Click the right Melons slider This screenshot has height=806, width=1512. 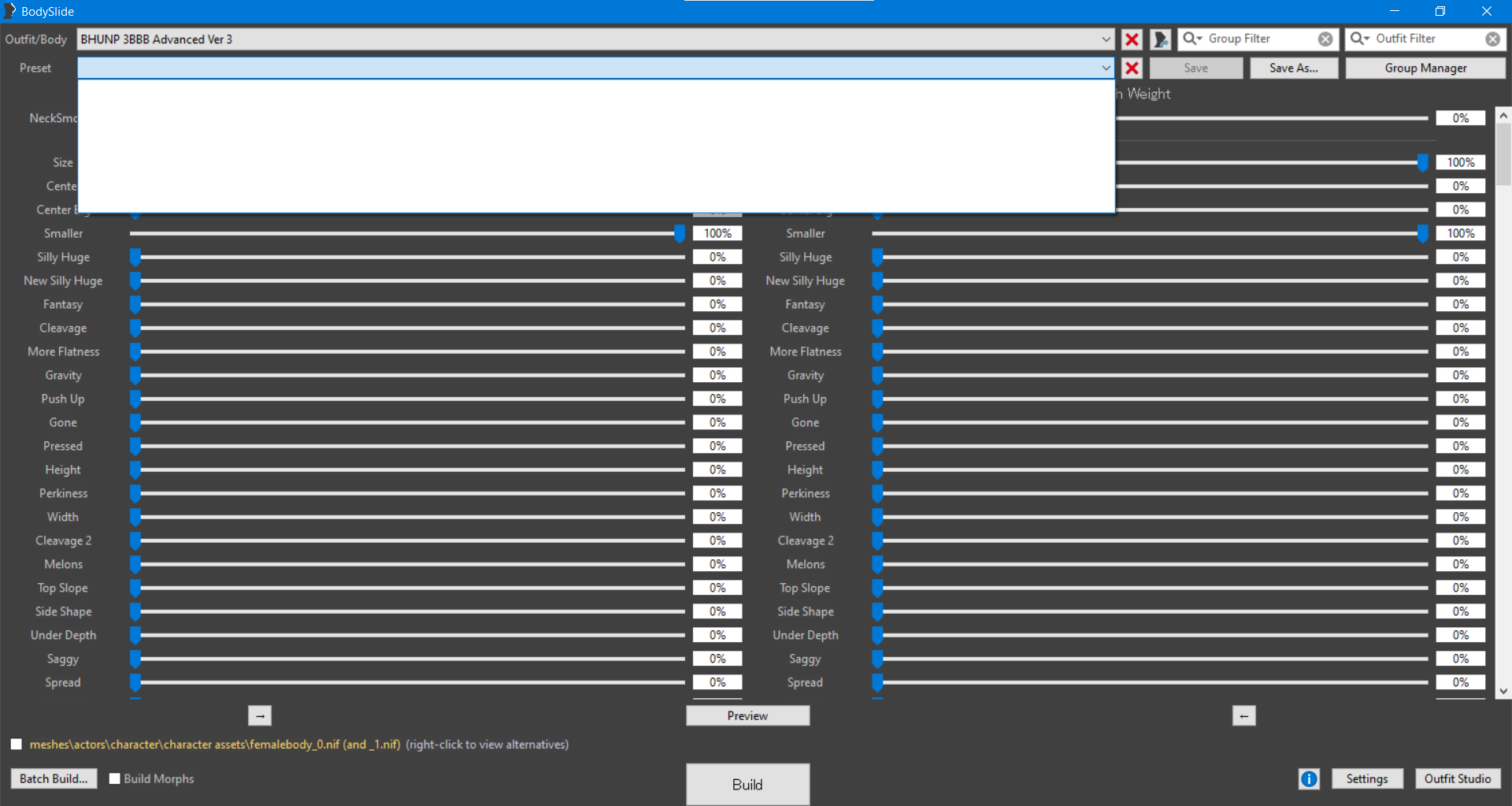pyautogui.click(x=1150, y=564)
